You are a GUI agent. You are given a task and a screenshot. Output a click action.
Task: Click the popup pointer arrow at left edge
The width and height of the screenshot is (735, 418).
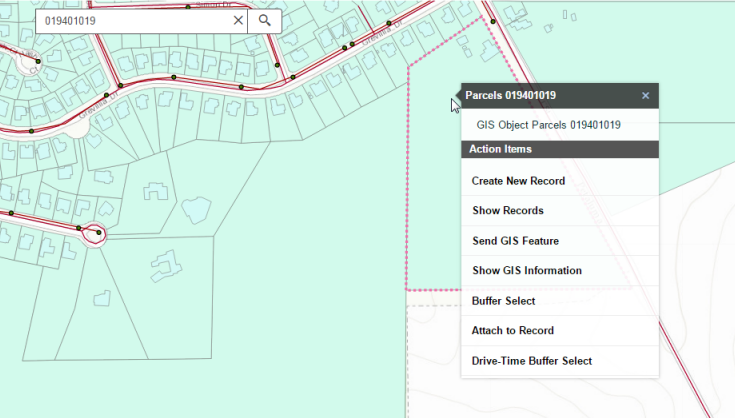457,97
